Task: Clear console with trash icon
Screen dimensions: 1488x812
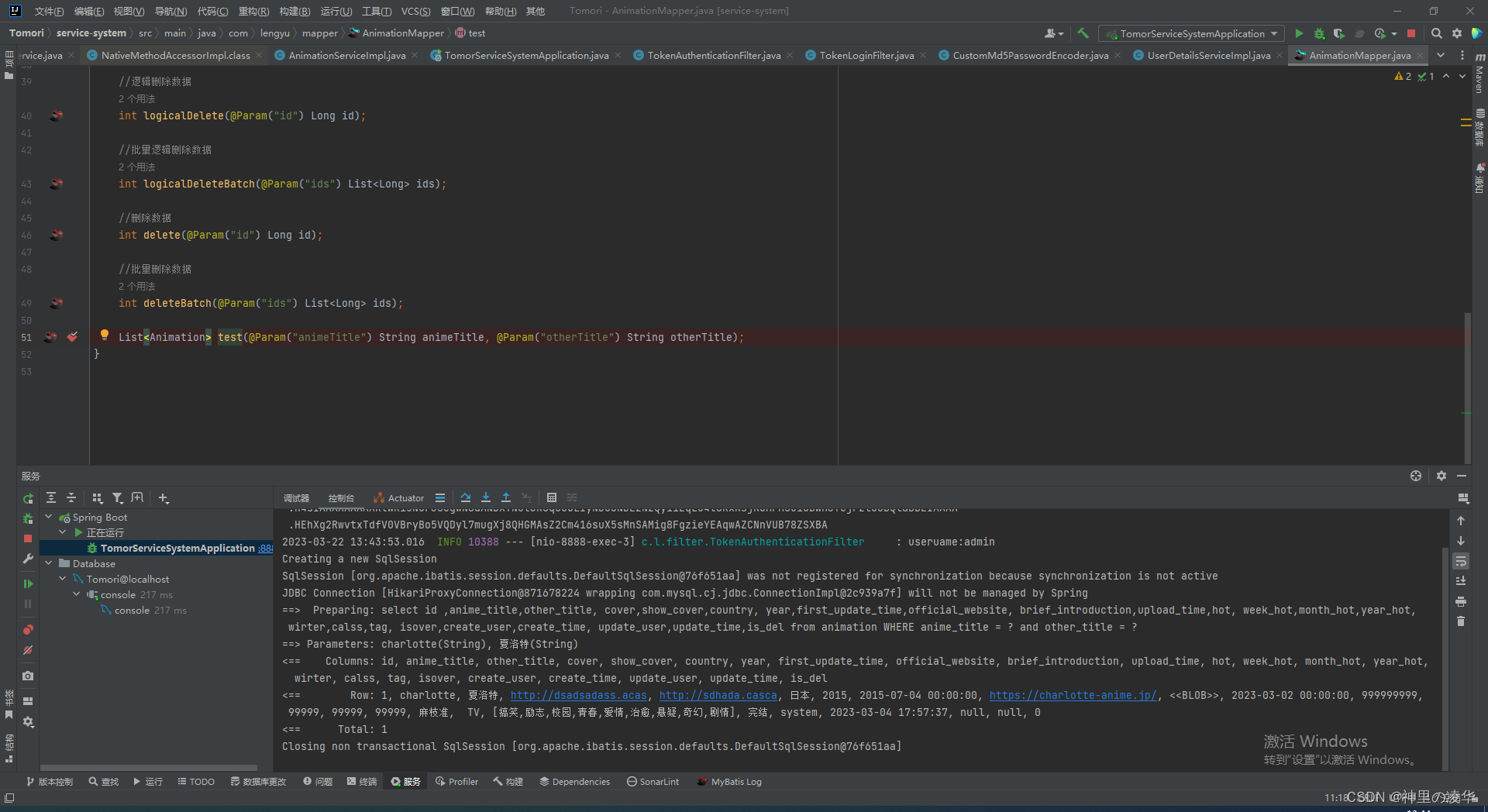Action: [x=1461, y=621]
